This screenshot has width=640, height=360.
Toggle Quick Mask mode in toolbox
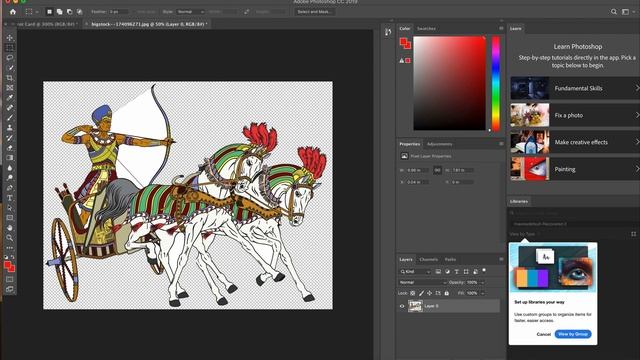point(10,279)
